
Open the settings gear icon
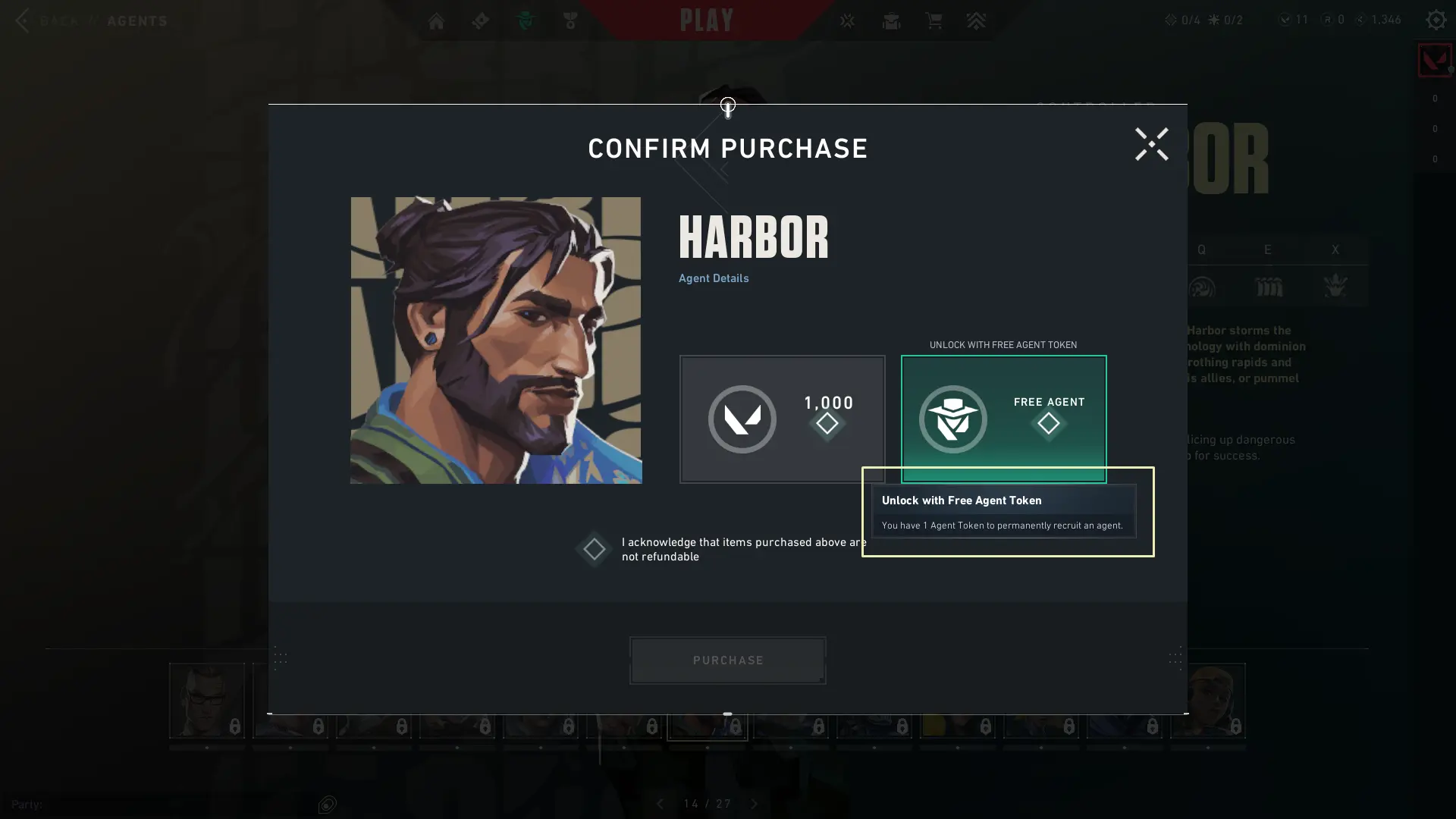point(1436,20)
